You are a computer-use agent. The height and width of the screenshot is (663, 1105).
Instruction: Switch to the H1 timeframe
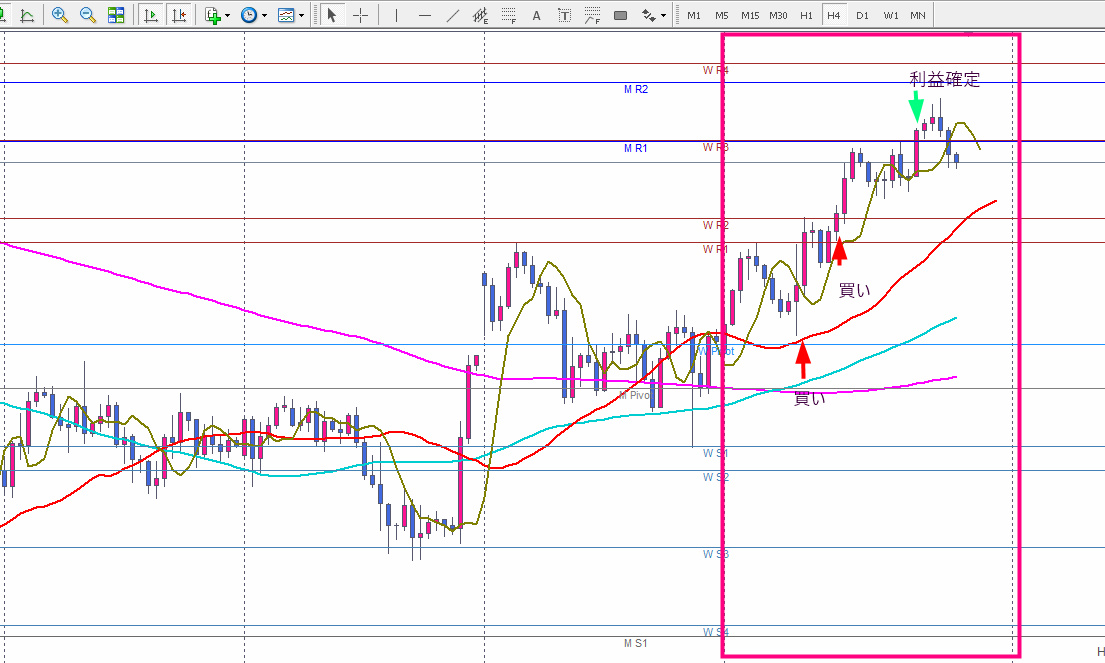coord(806,15)
